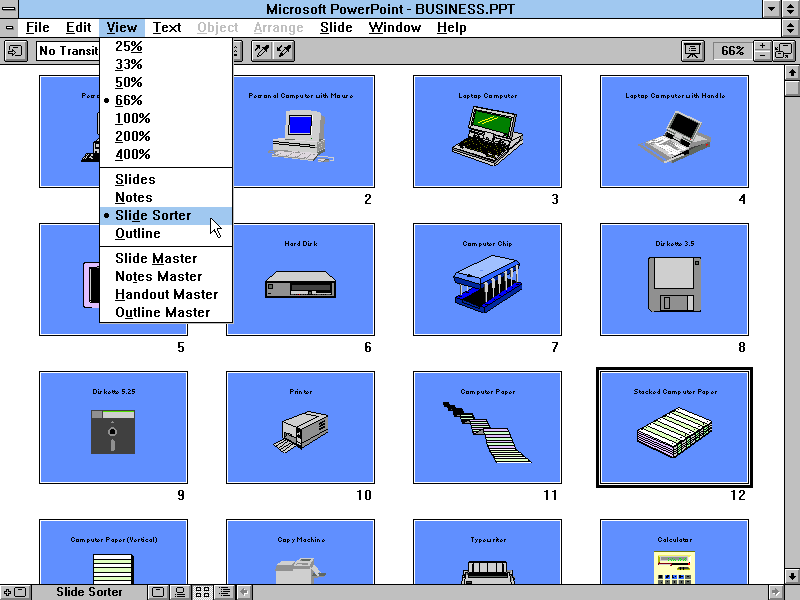Select Outline mode from the View menu
This screenshot has height=600, width=800.
tap(138, 233)
